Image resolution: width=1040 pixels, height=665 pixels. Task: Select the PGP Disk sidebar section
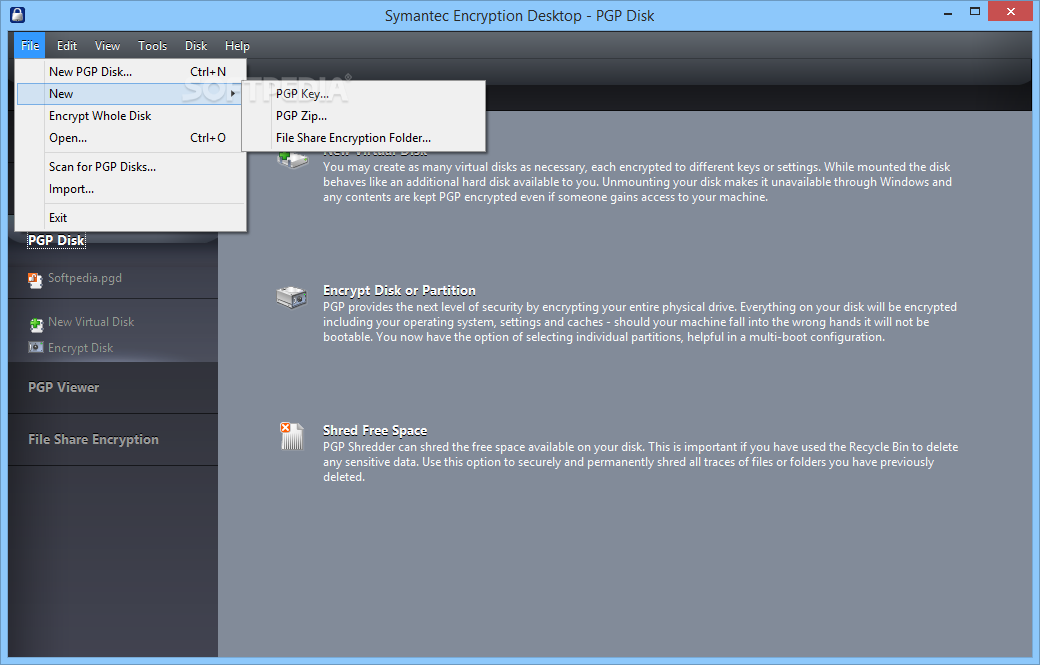click(56, 241)
